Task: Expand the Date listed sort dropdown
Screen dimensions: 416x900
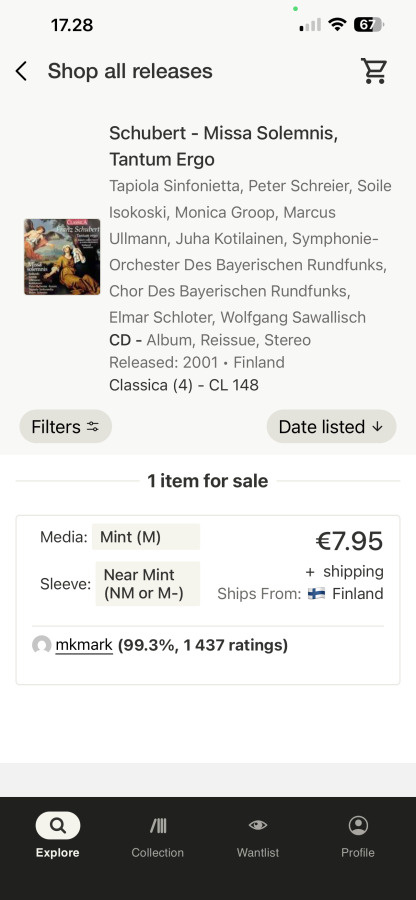Action: click(x=331, y=426)
